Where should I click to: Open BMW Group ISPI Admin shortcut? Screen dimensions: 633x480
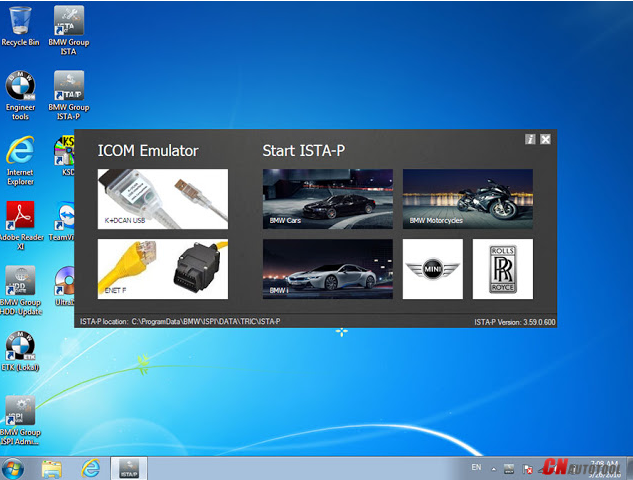[20, 421]
